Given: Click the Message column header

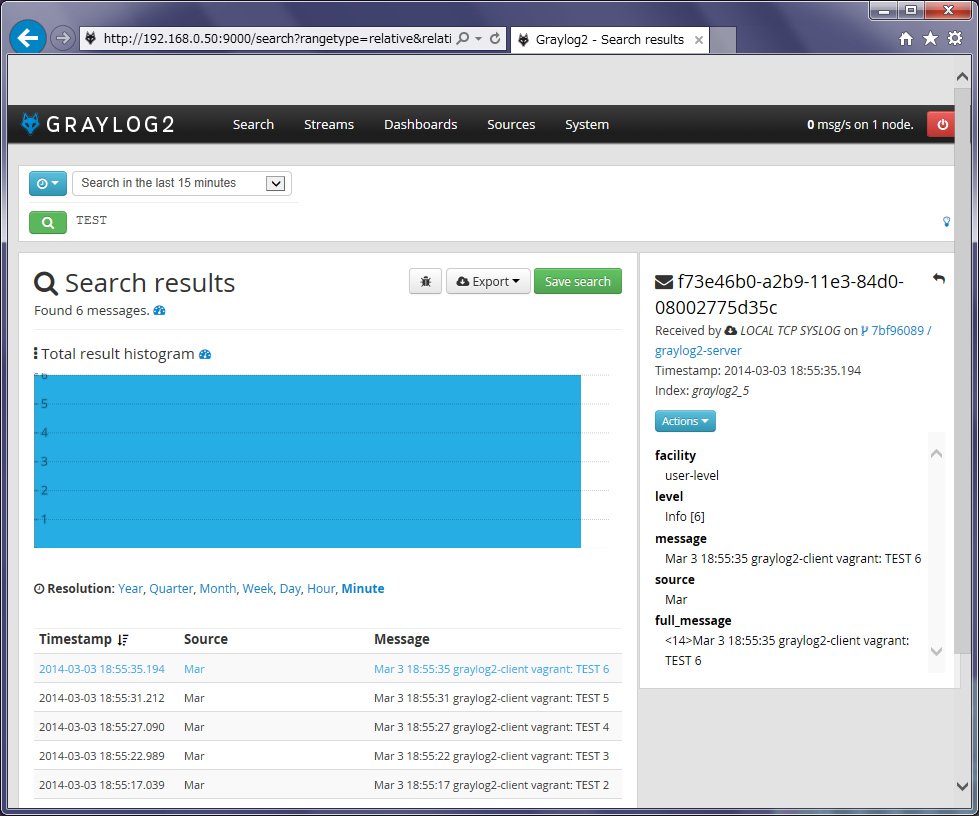Looking at the screenshot, I should [402, 639].
